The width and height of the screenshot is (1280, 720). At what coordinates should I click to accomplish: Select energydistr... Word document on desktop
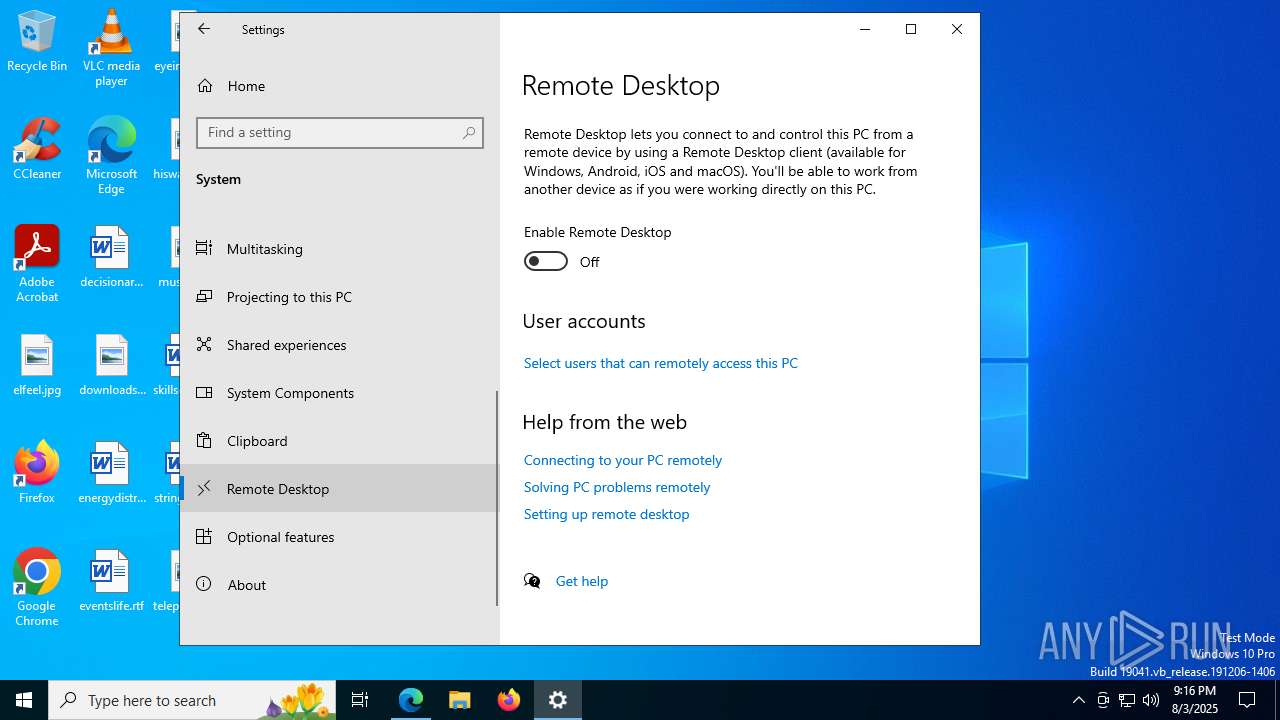click(x=111, y=473)
